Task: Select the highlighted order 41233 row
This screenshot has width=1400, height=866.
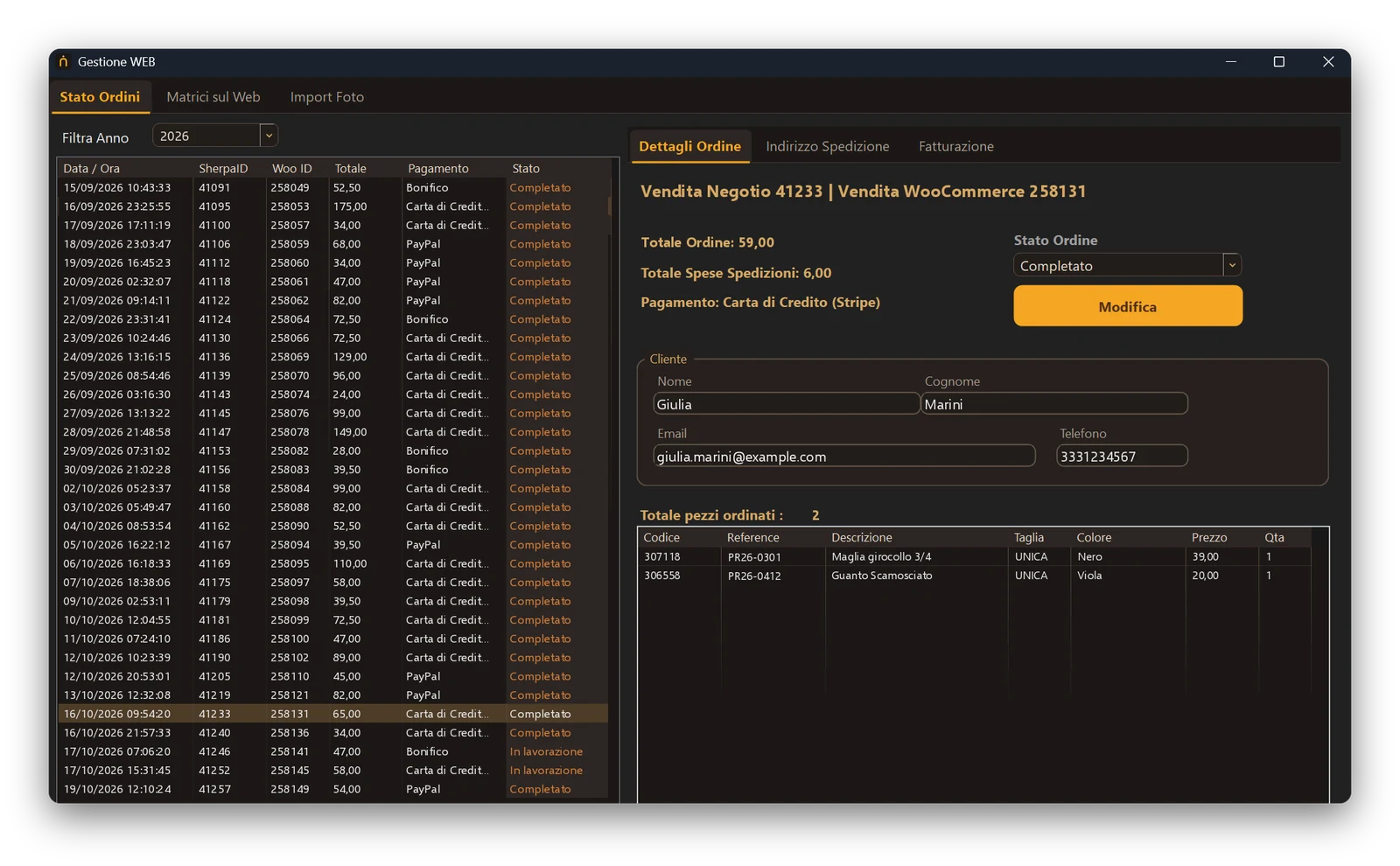Action: (333, 714)
